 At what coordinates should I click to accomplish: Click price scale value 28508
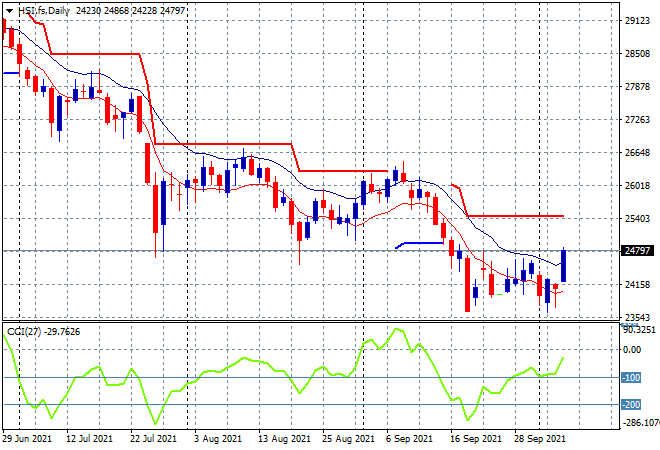tap(637, 53)
